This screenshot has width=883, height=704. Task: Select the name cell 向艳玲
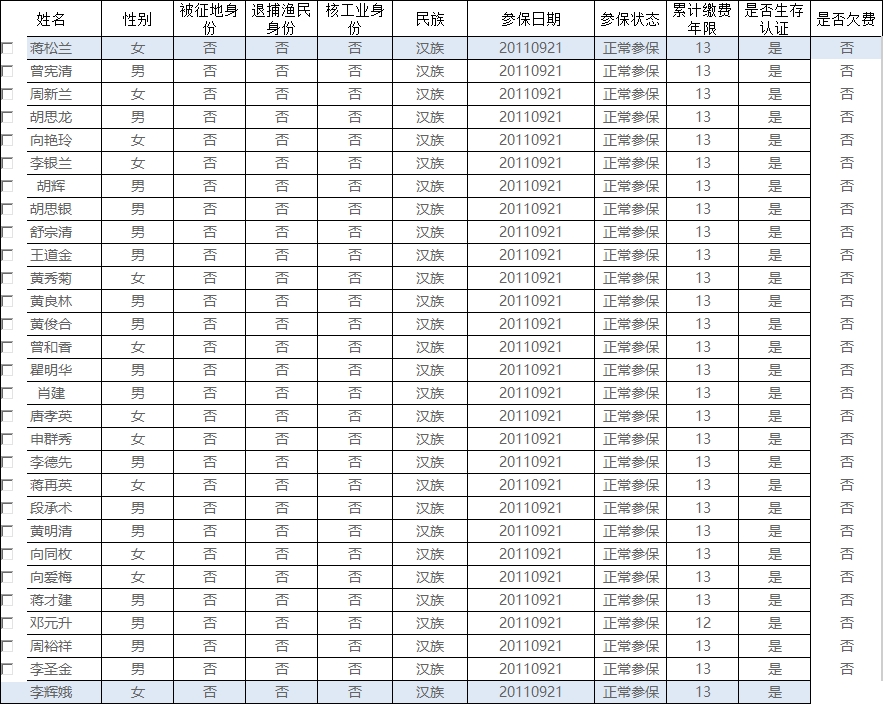[51, 140]
